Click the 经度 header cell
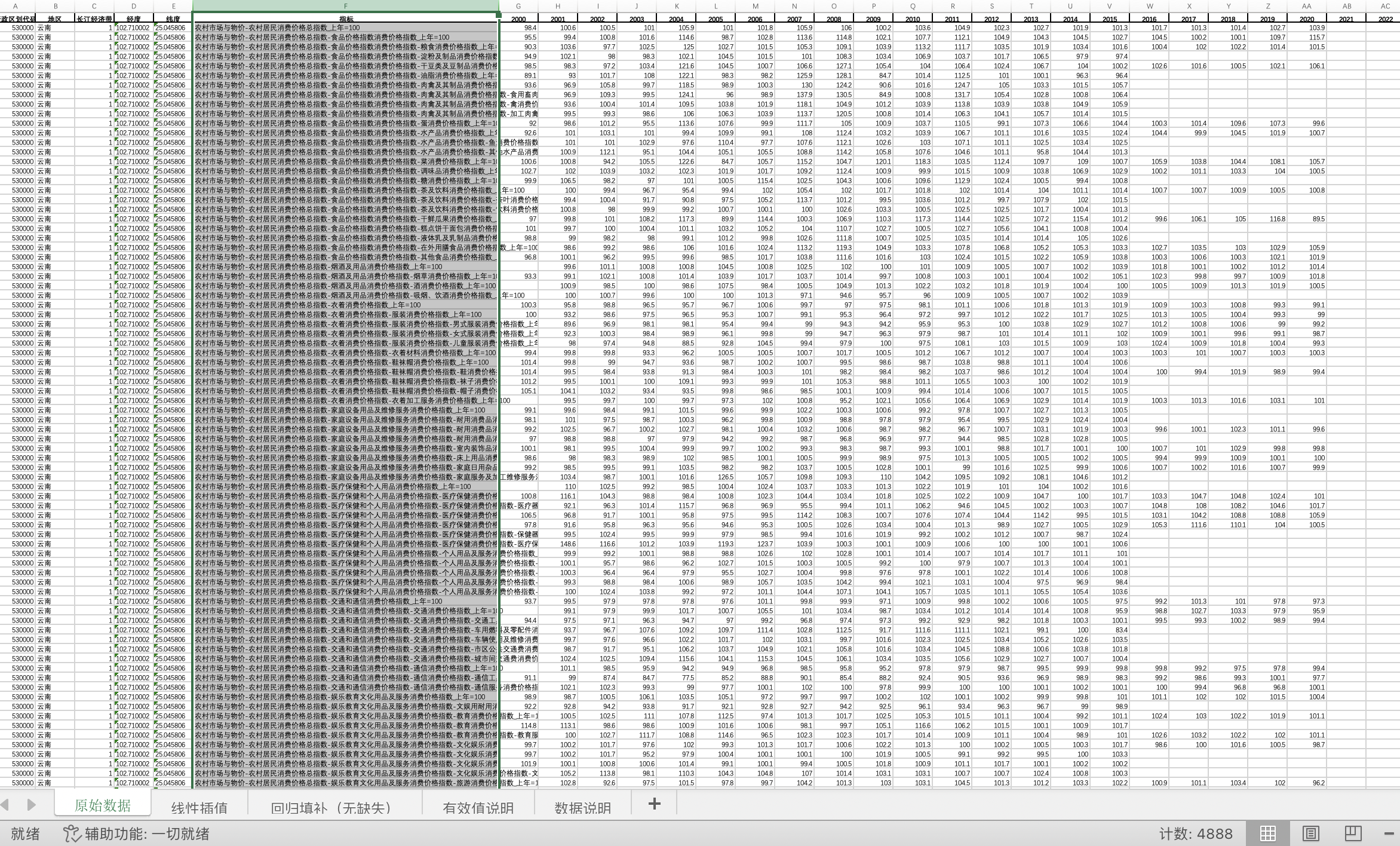The height and width of the screenshot is (846, 1400). point(133,19)
